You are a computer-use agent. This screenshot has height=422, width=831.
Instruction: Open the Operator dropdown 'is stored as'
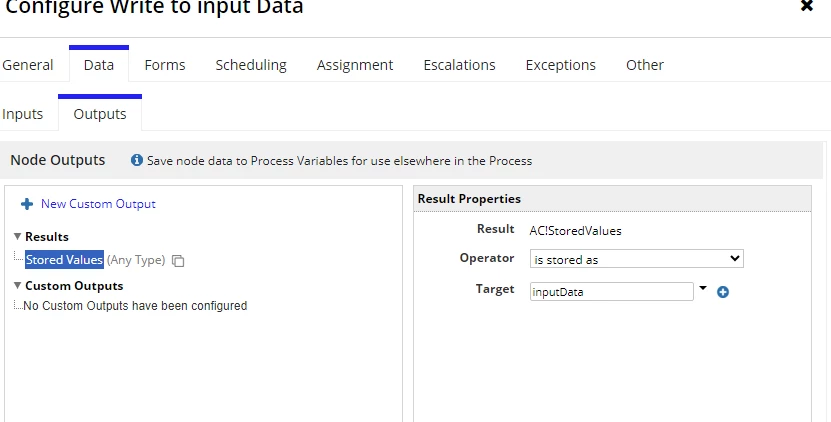click(636, 259)
